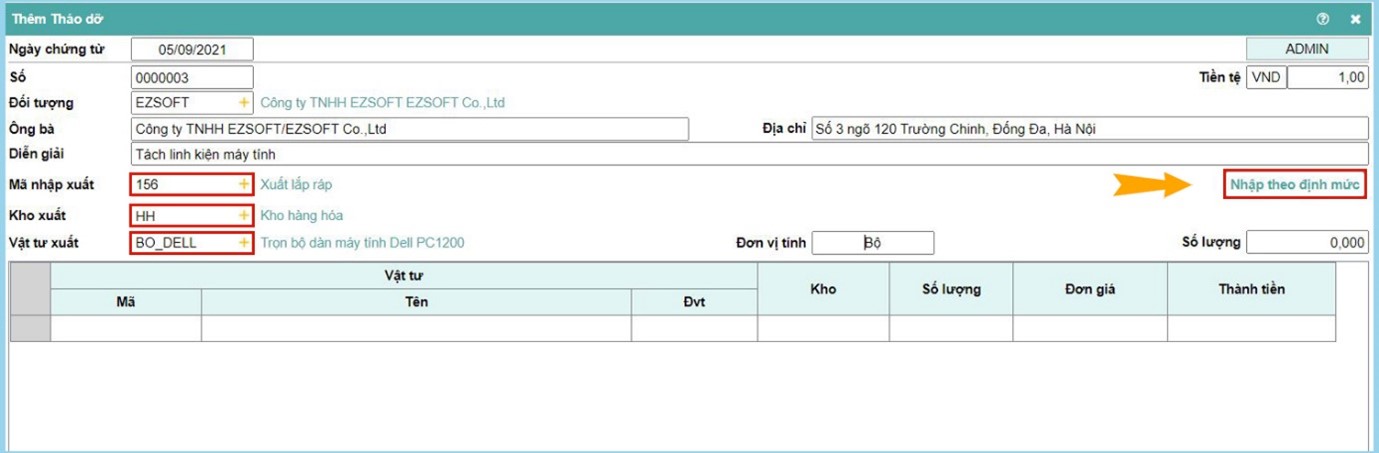Screen dimensions: 1379x453
Task: Open the Tiền tệ VND currency box
Action: point(1266,77)
